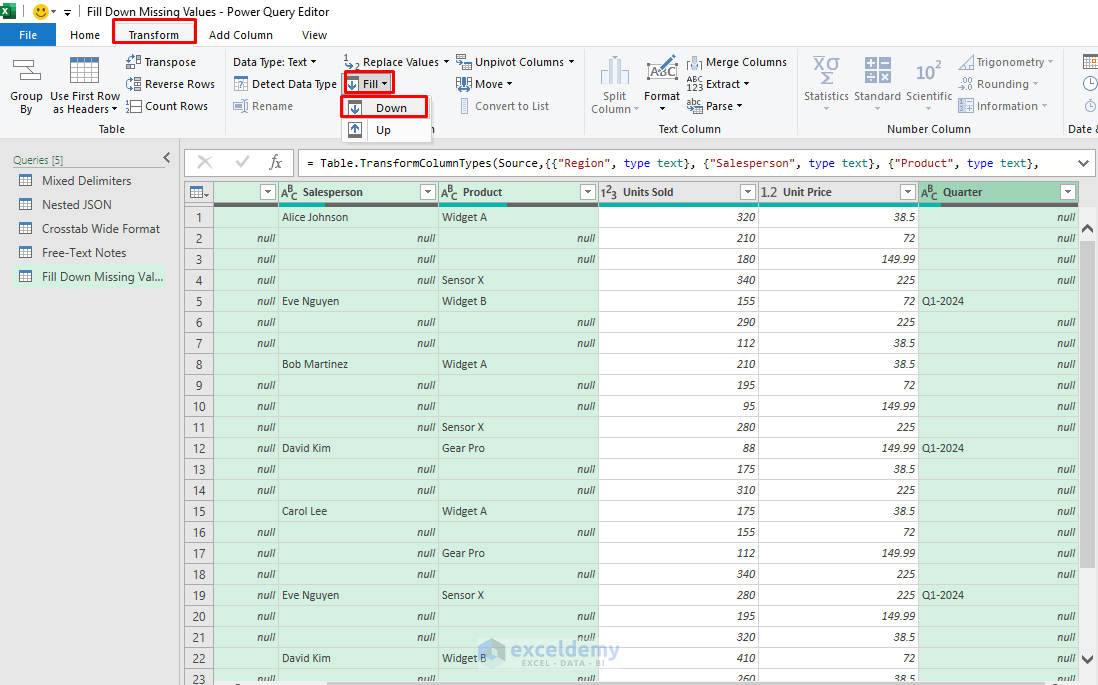Viewport: 1098px width, 685px height.
Task: Cancel formula edit with X icon
Action: pyautogui.click(x=205, y=162)
